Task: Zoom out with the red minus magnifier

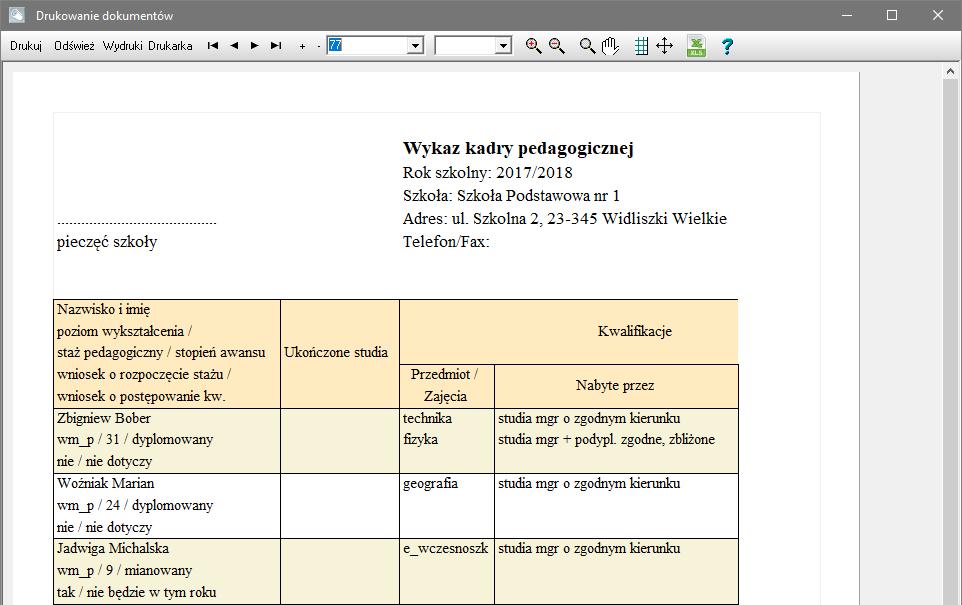Action: [556, 46]
